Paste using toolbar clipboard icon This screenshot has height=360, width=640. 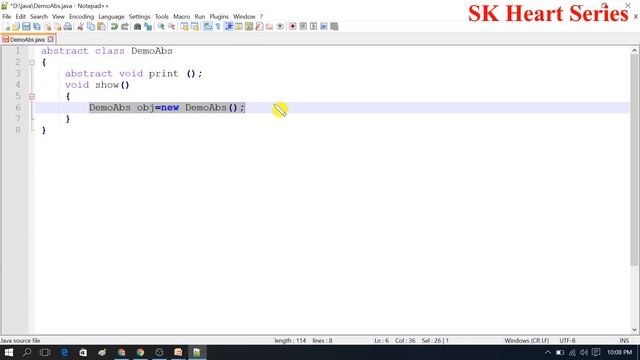pos(101,27)
